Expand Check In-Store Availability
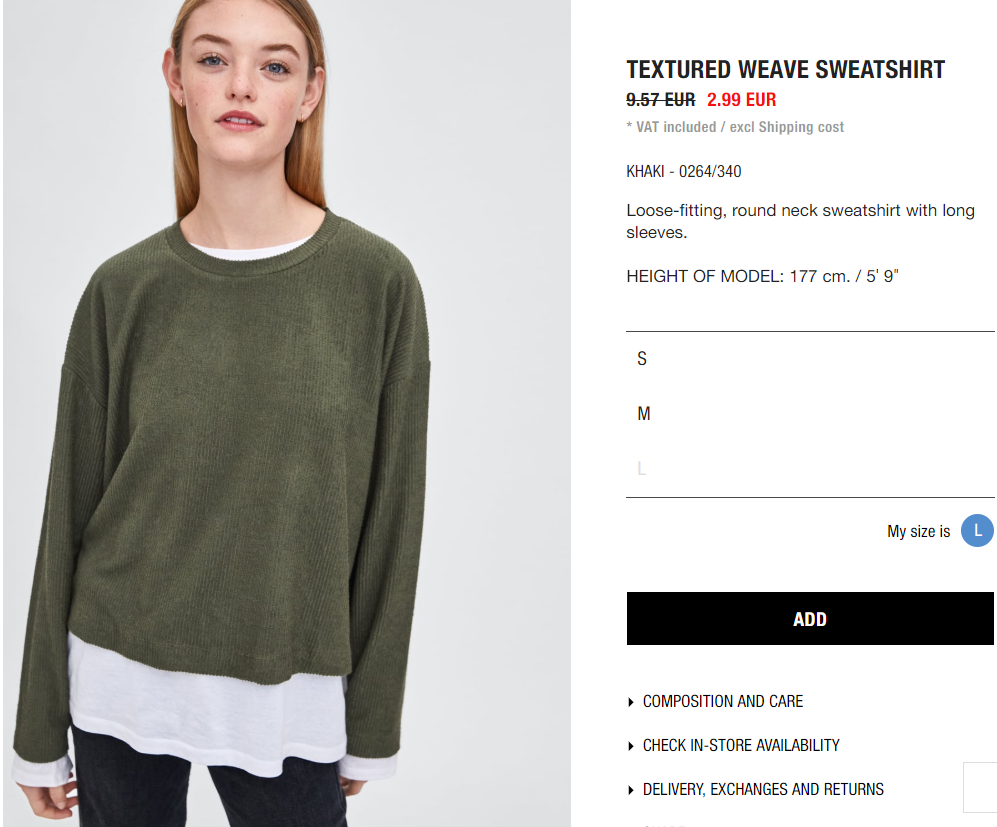997x827 pixels. tap(741, 745)
